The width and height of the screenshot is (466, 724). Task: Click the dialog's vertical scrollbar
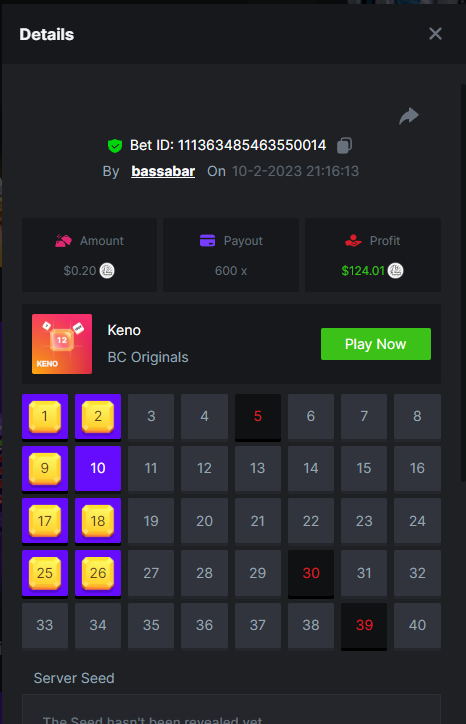pos(463,283)
